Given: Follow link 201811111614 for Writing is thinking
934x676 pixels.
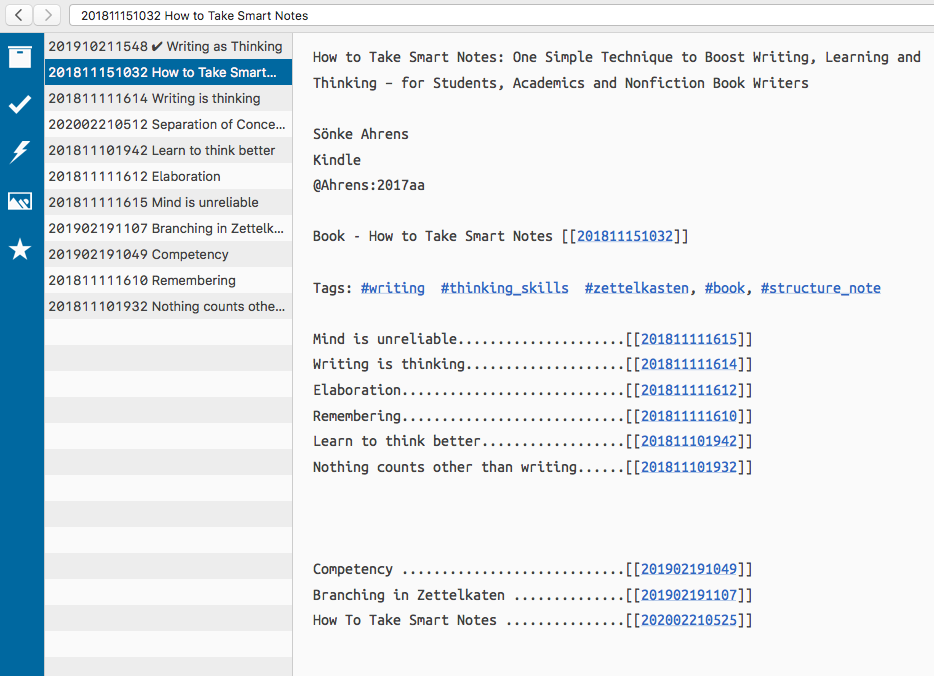Looking at the screenshot, I should coord(689,365).
